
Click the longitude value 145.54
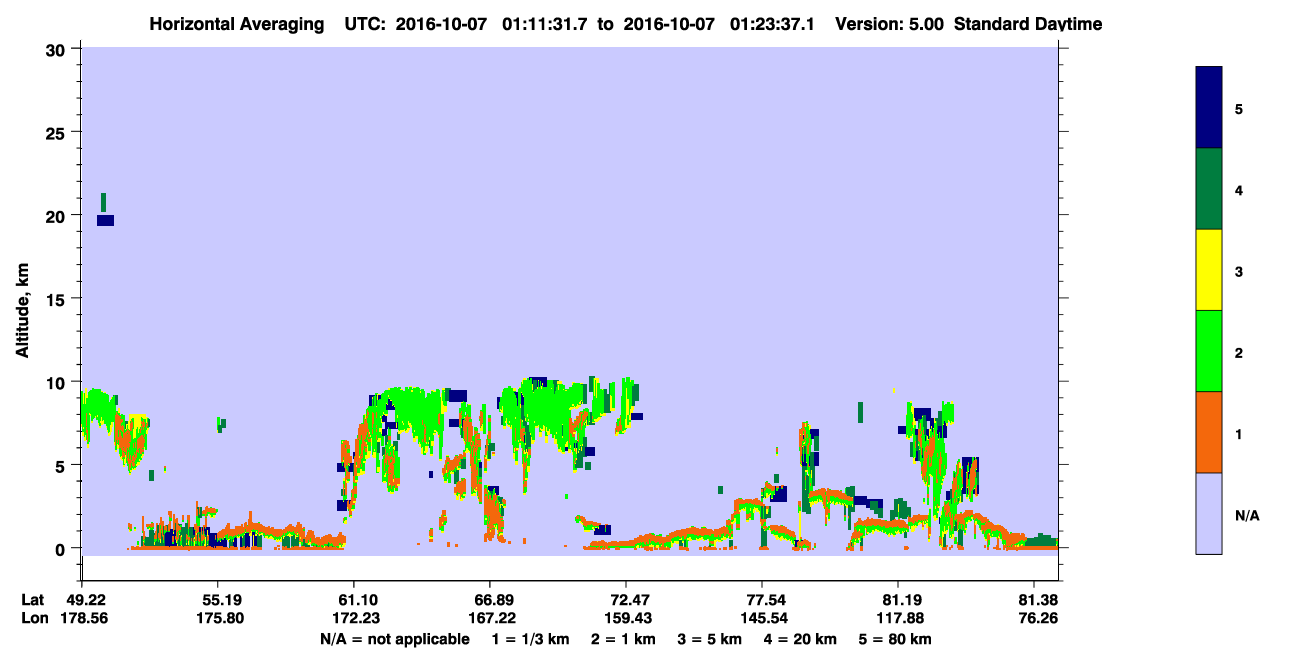click(x=762, y=619)
